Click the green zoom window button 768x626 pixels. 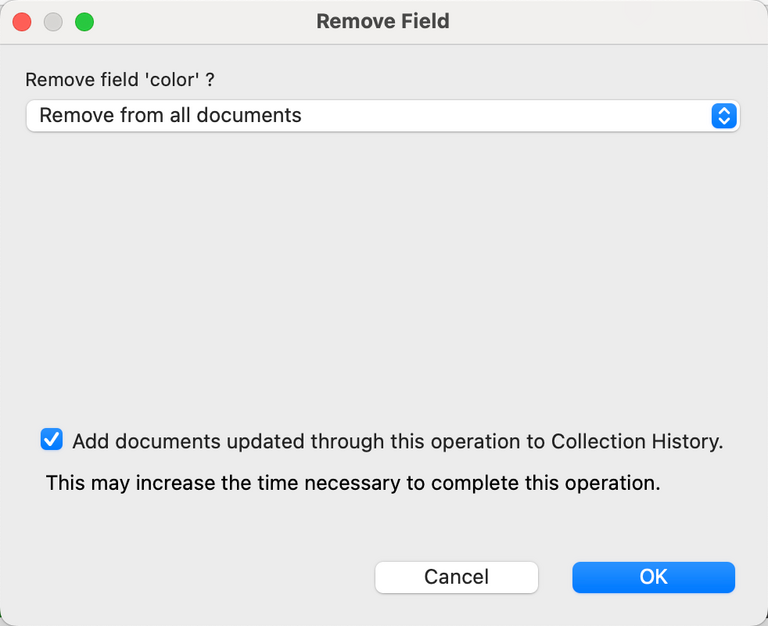point(85,21)
